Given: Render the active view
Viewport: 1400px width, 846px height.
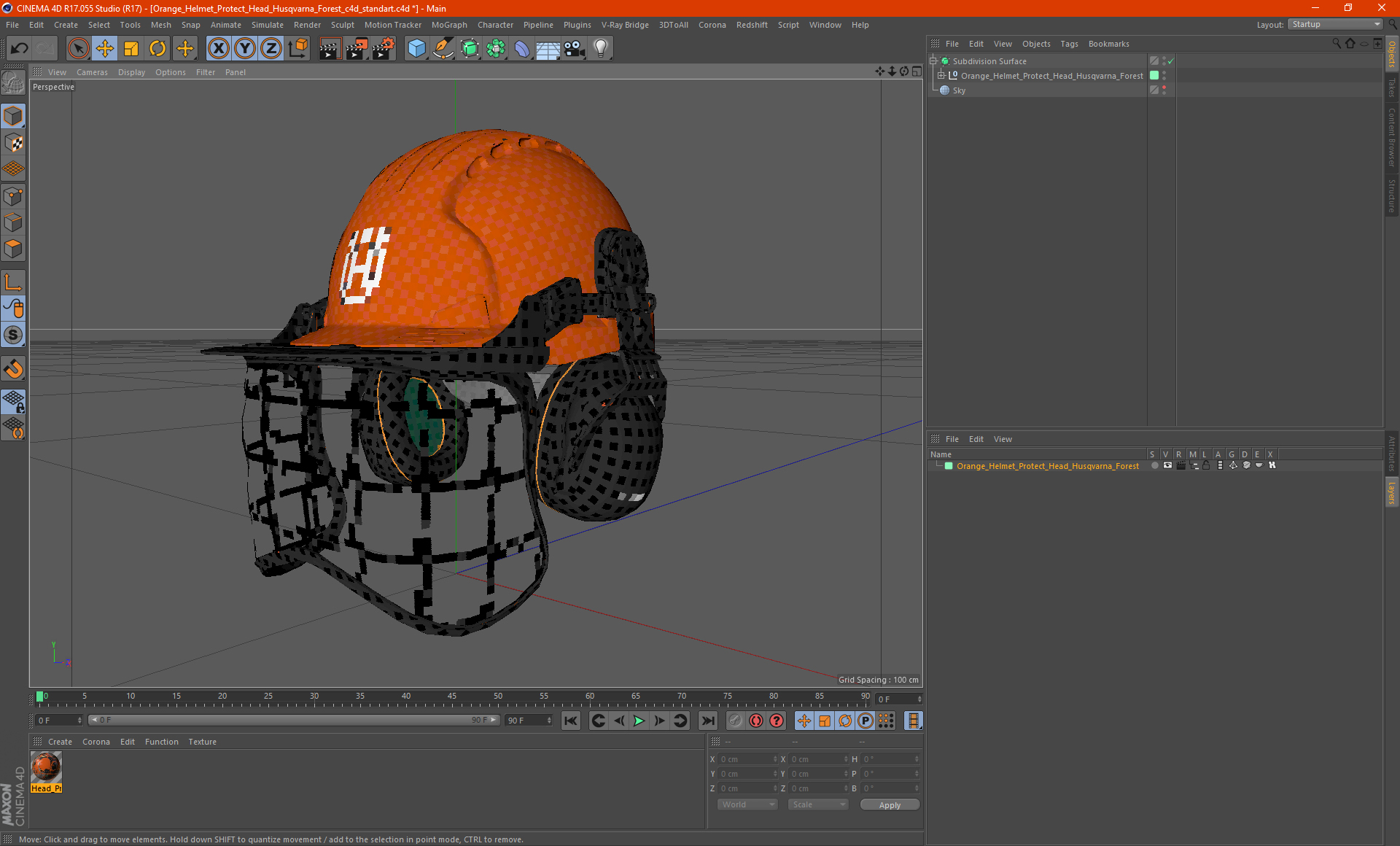Looking at the screenshot, I should 330,49.
